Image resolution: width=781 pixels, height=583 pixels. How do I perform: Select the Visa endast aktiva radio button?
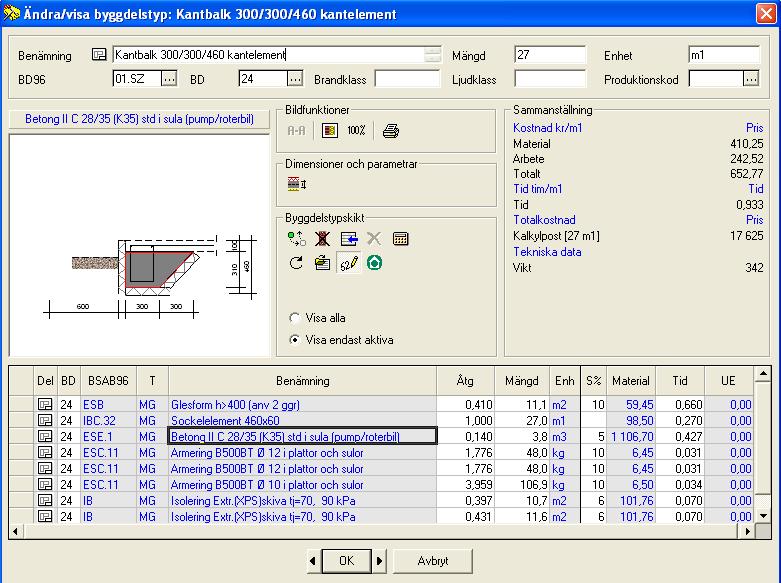pyautogui.click(x=294, y=340)
